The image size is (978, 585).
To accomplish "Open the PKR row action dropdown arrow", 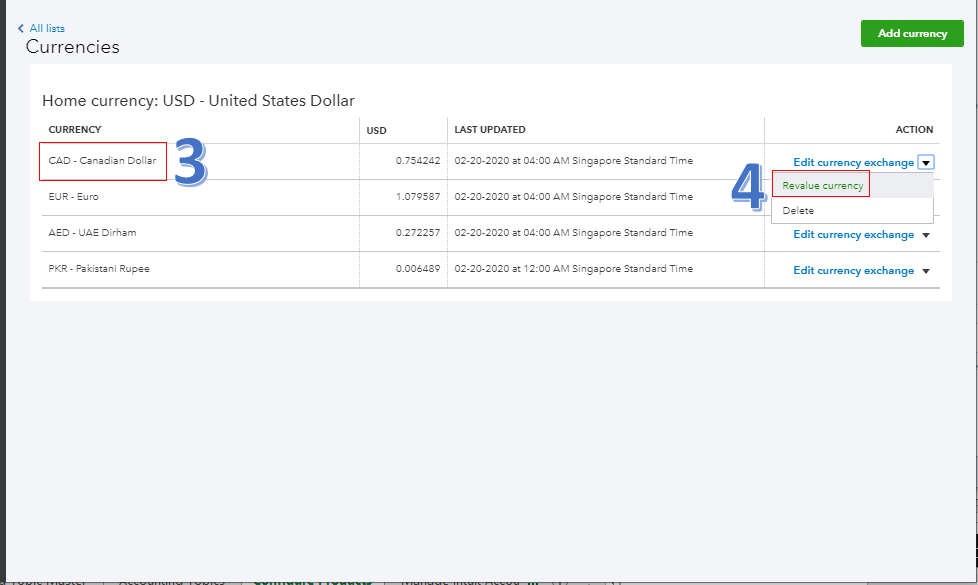I will pyautogui.click(x=926, y=271).
